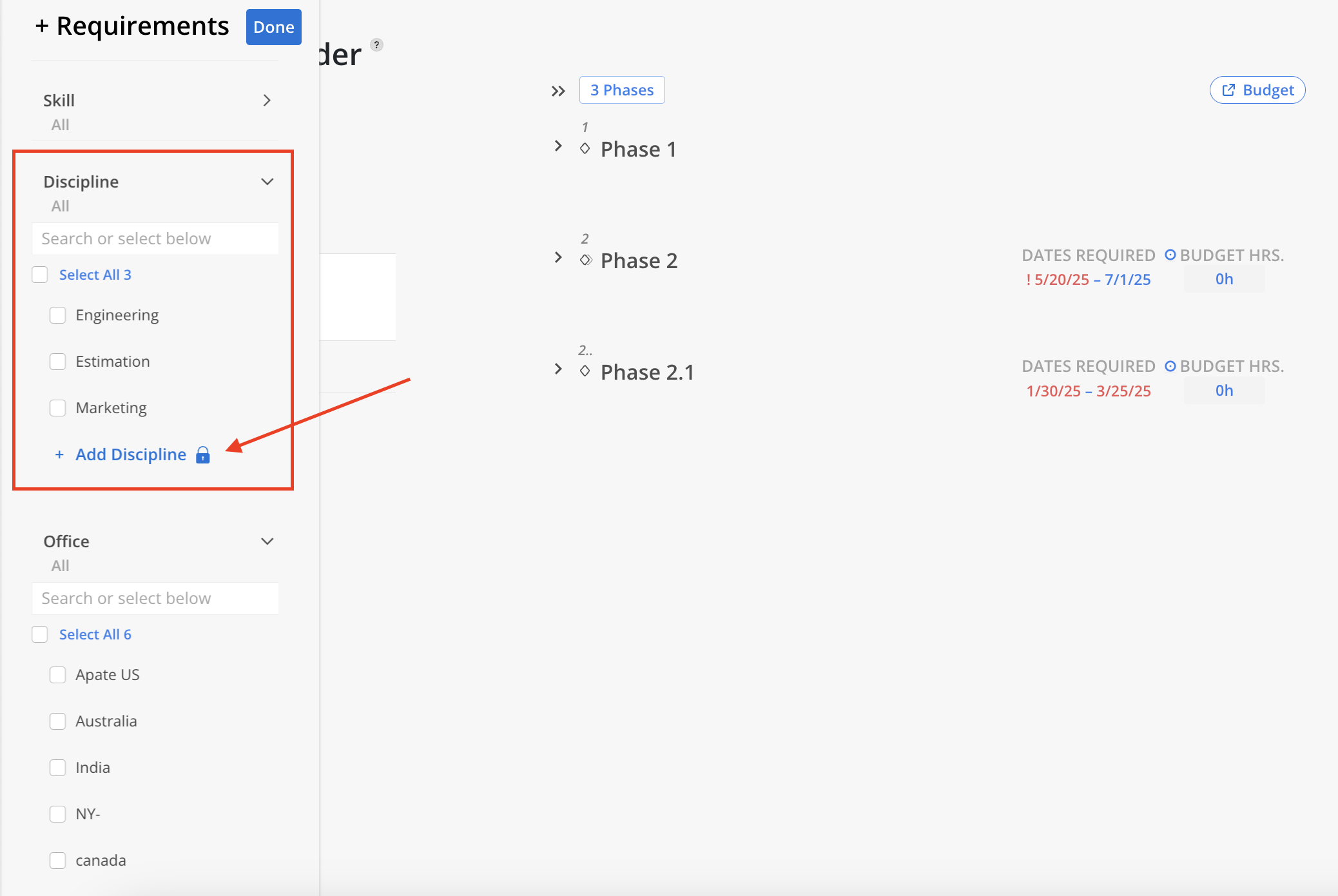Image resolution: width=1338 pixels, height=896 pixels.
Task: Check the Estimation discipline checkbox
Action: point(58,362)
